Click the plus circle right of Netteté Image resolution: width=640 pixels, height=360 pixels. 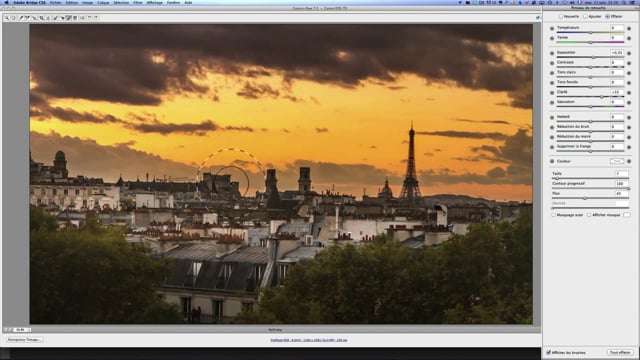(629, 118)
